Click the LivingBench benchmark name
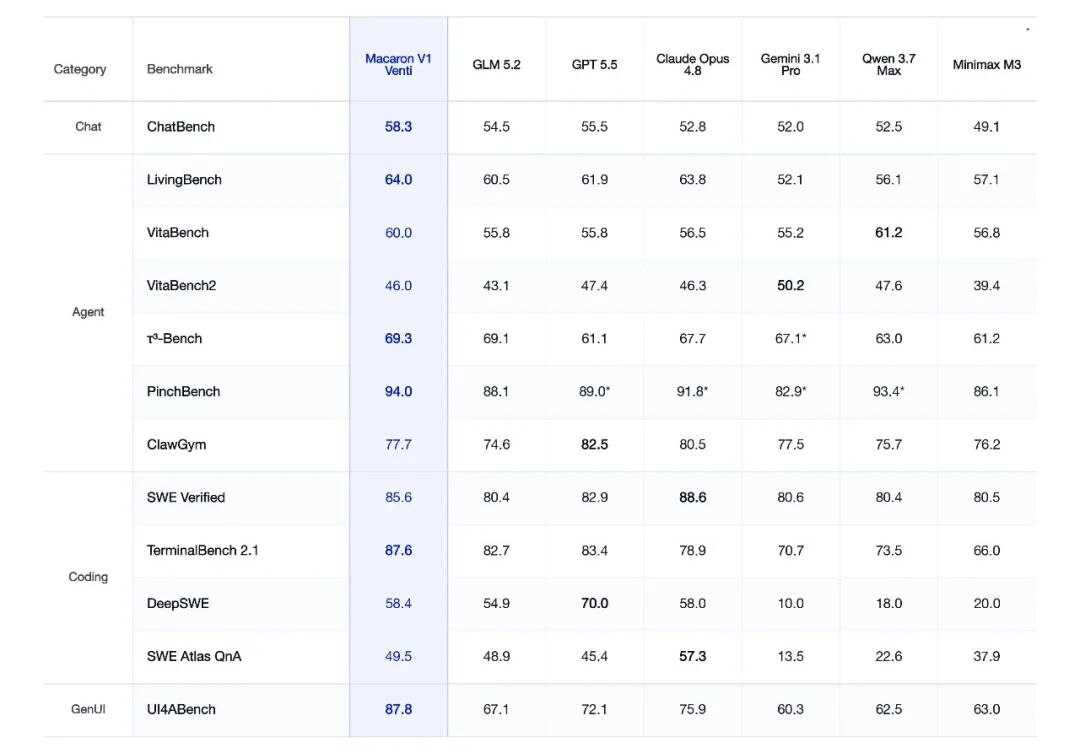Viewport: 1080px width, 753px height. pos(184,180)
